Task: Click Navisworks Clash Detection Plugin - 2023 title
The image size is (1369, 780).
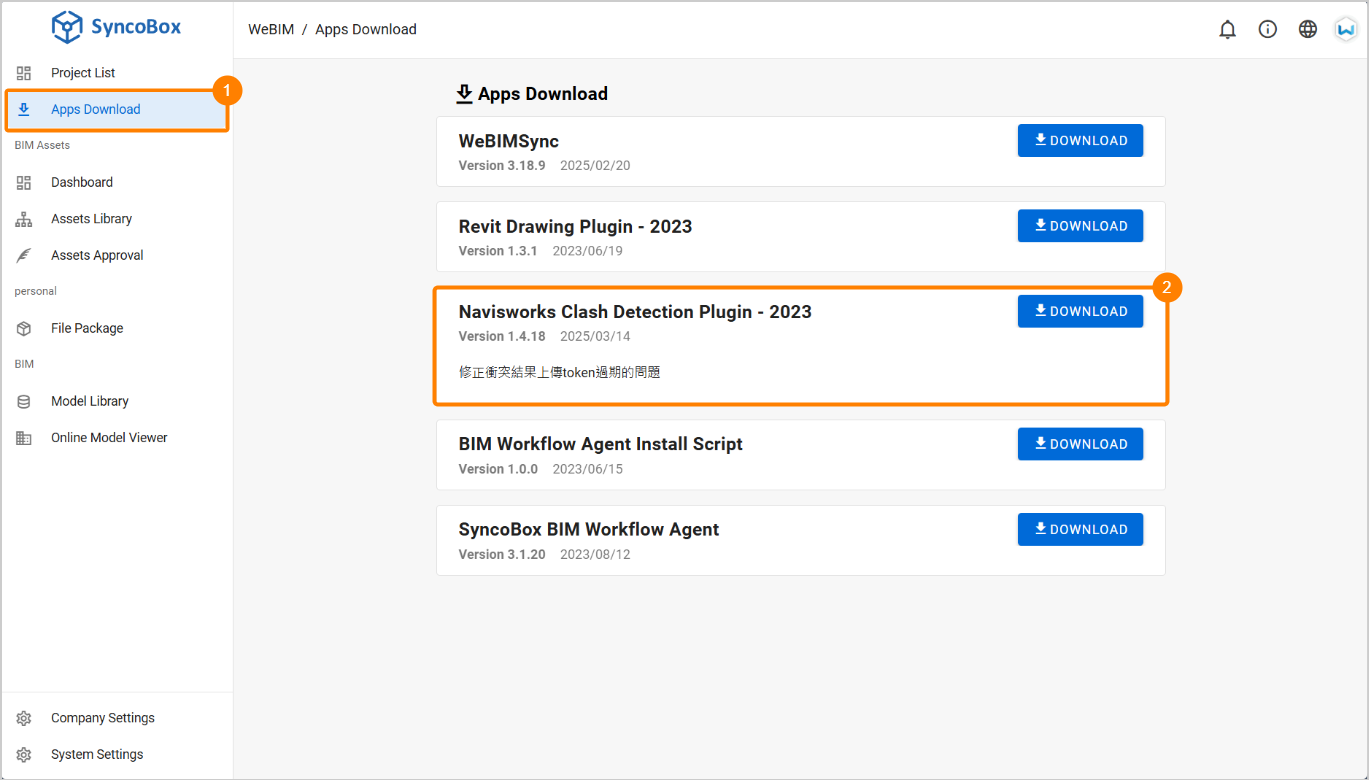Action: pyautogui.click(x=635, y=312)
